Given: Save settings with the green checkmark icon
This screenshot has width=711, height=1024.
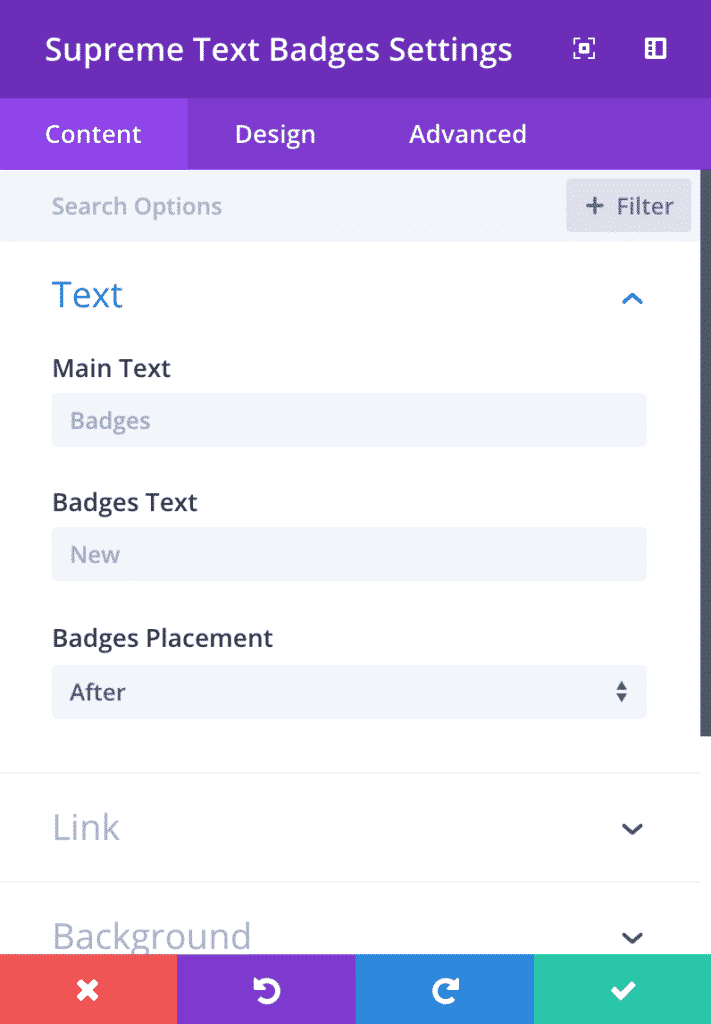Looking at the screenshot, I should (622, 989).
